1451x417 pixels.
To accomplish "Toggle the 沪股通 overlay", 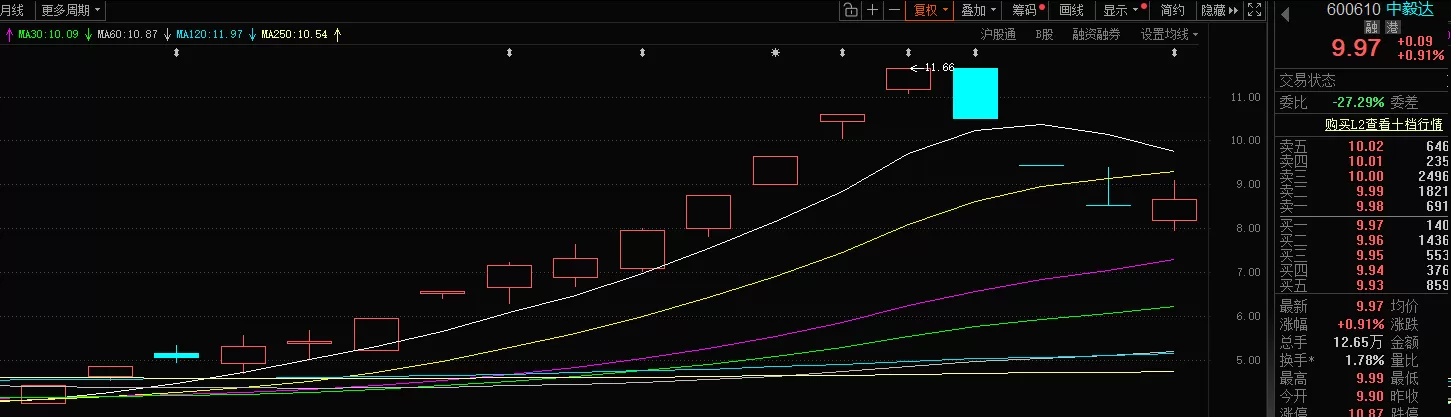I will 997,34.
